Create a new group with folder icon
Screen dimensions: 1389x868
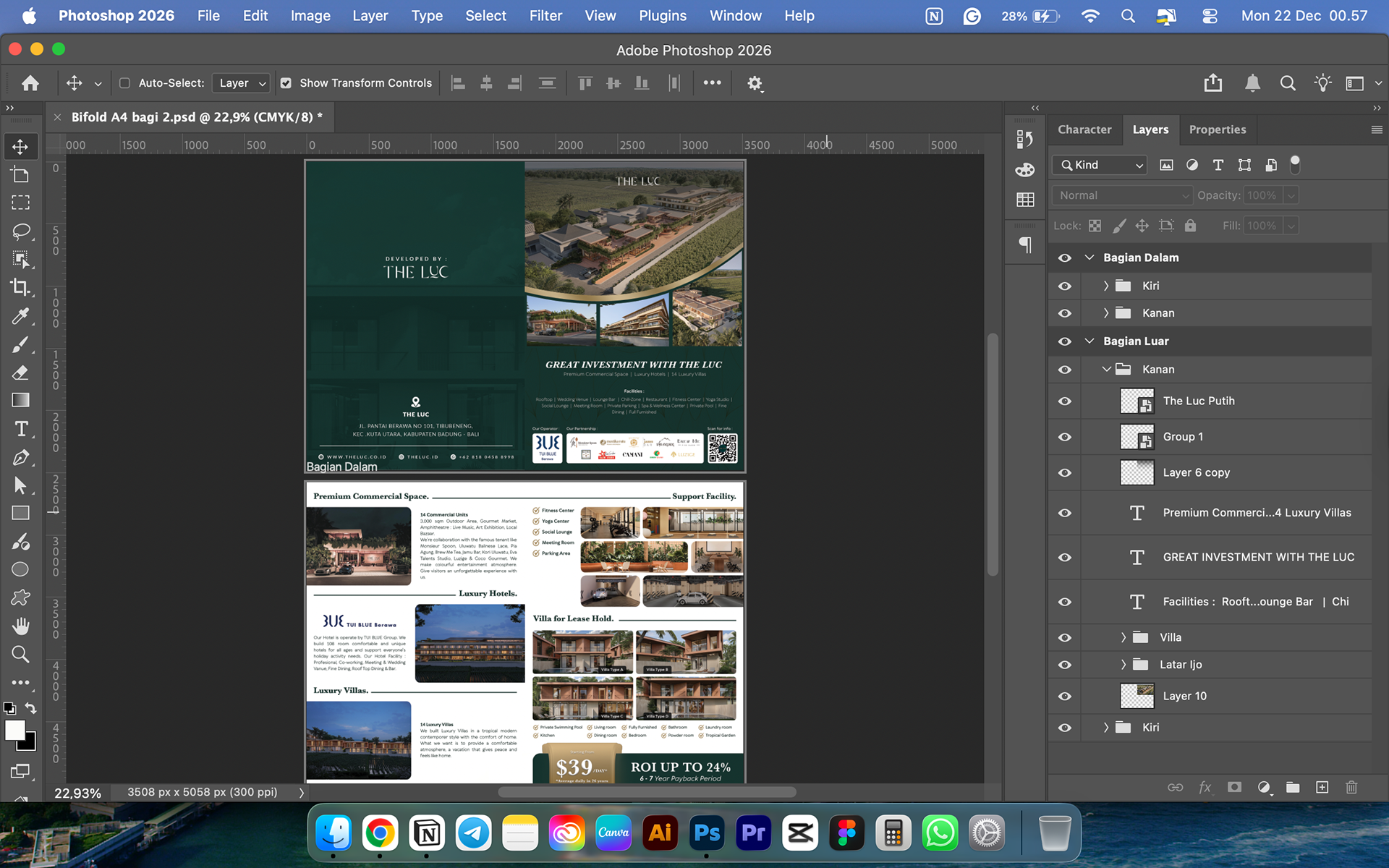[x=1292, y=787]
